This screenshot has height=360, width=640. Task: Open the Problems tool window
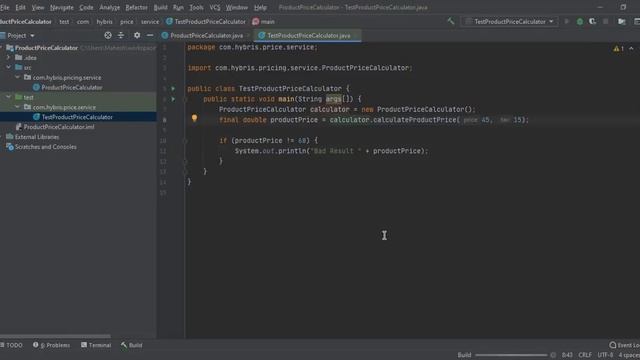[x=52, y=345]
